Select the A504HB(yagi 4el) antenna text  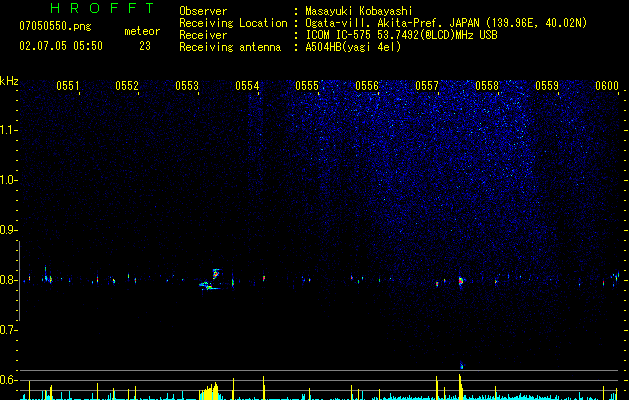(x=353, y=47)
